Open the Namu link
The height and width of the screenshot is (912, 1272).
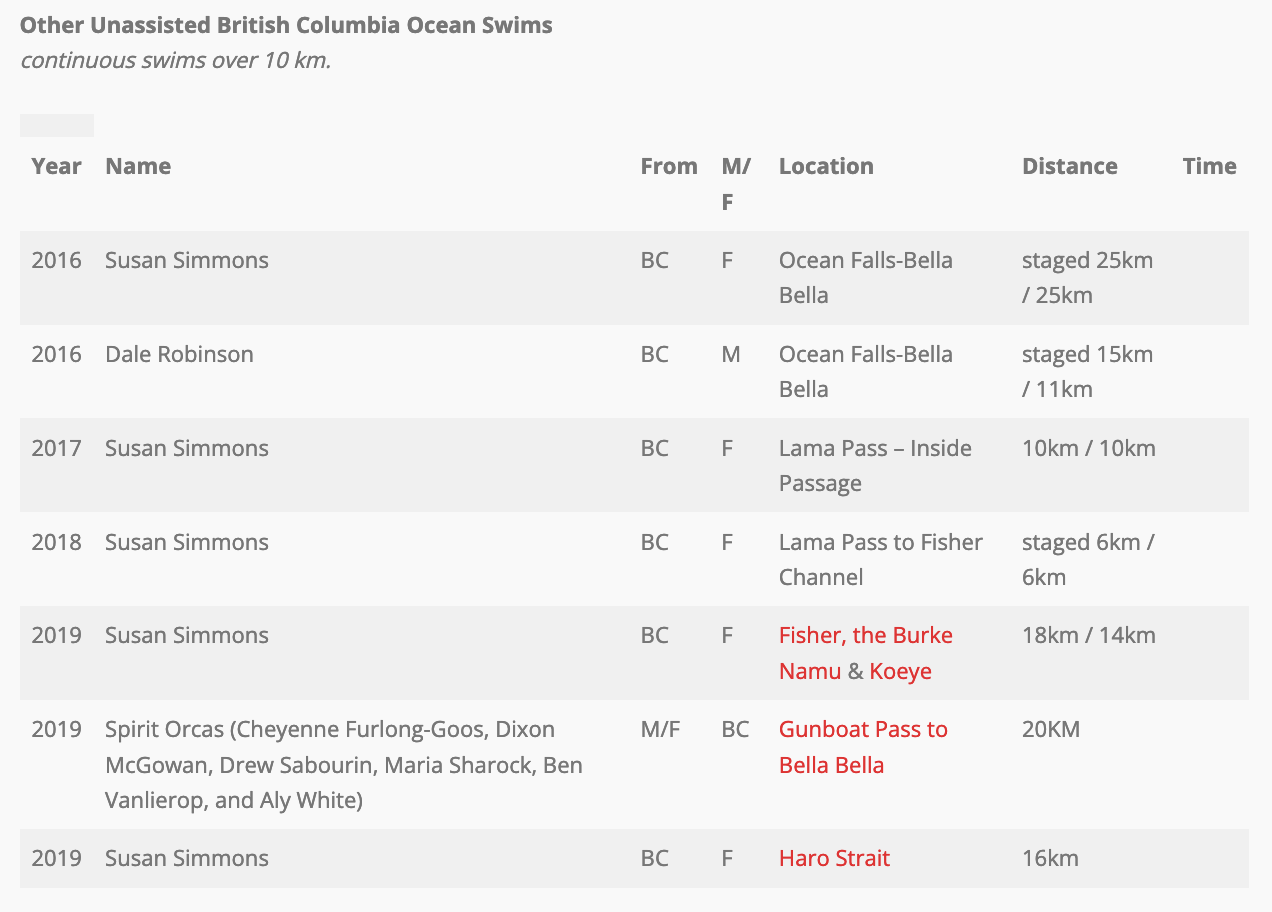[810, 671]
